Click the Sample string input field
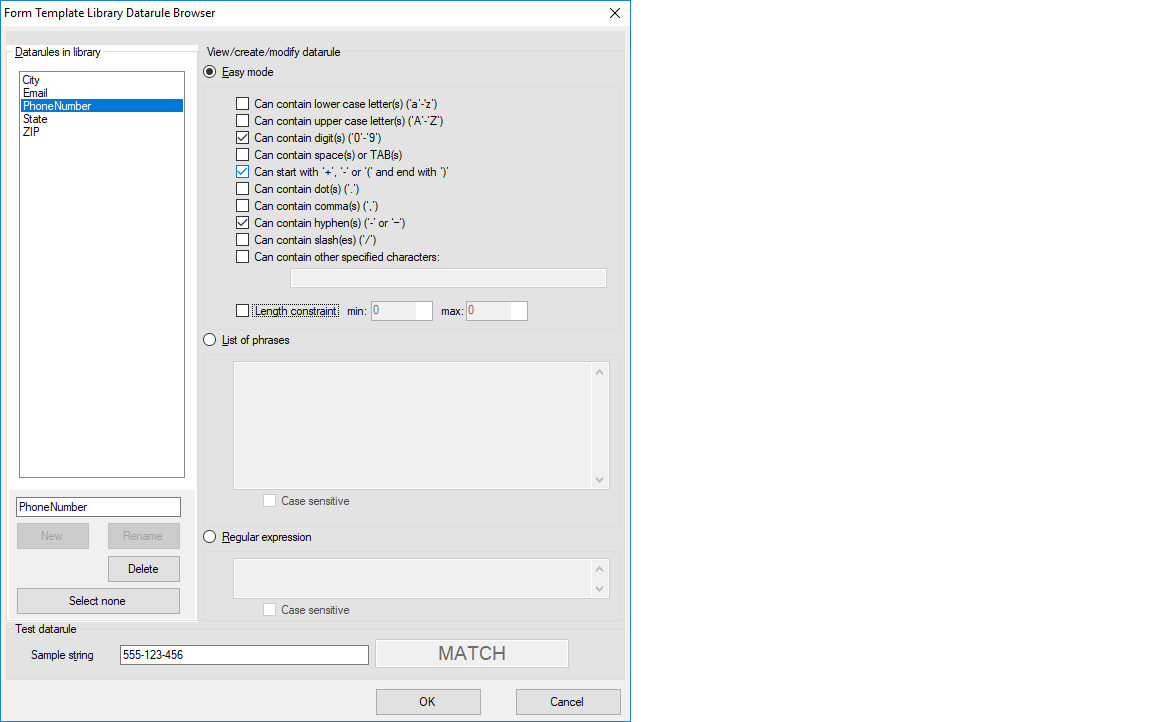 pos(244,654)
